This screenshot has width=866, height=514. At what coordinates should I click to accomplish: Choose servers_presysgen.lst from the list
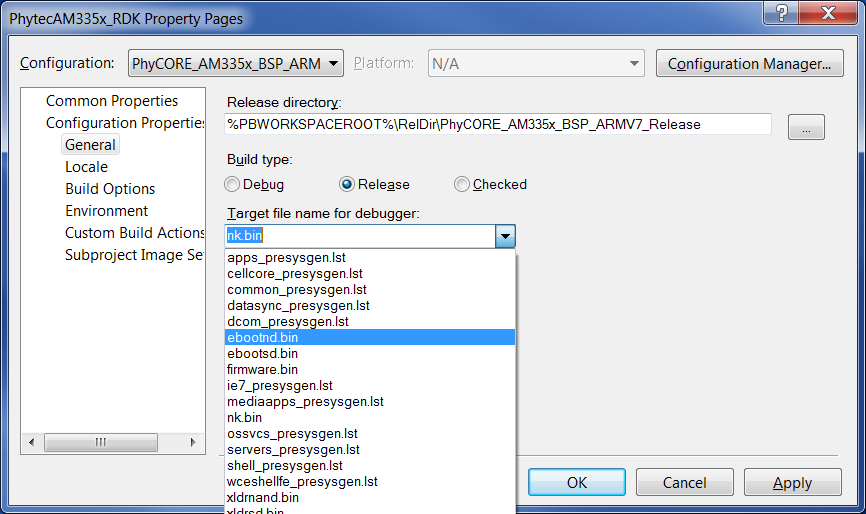[x=370, y=449]
